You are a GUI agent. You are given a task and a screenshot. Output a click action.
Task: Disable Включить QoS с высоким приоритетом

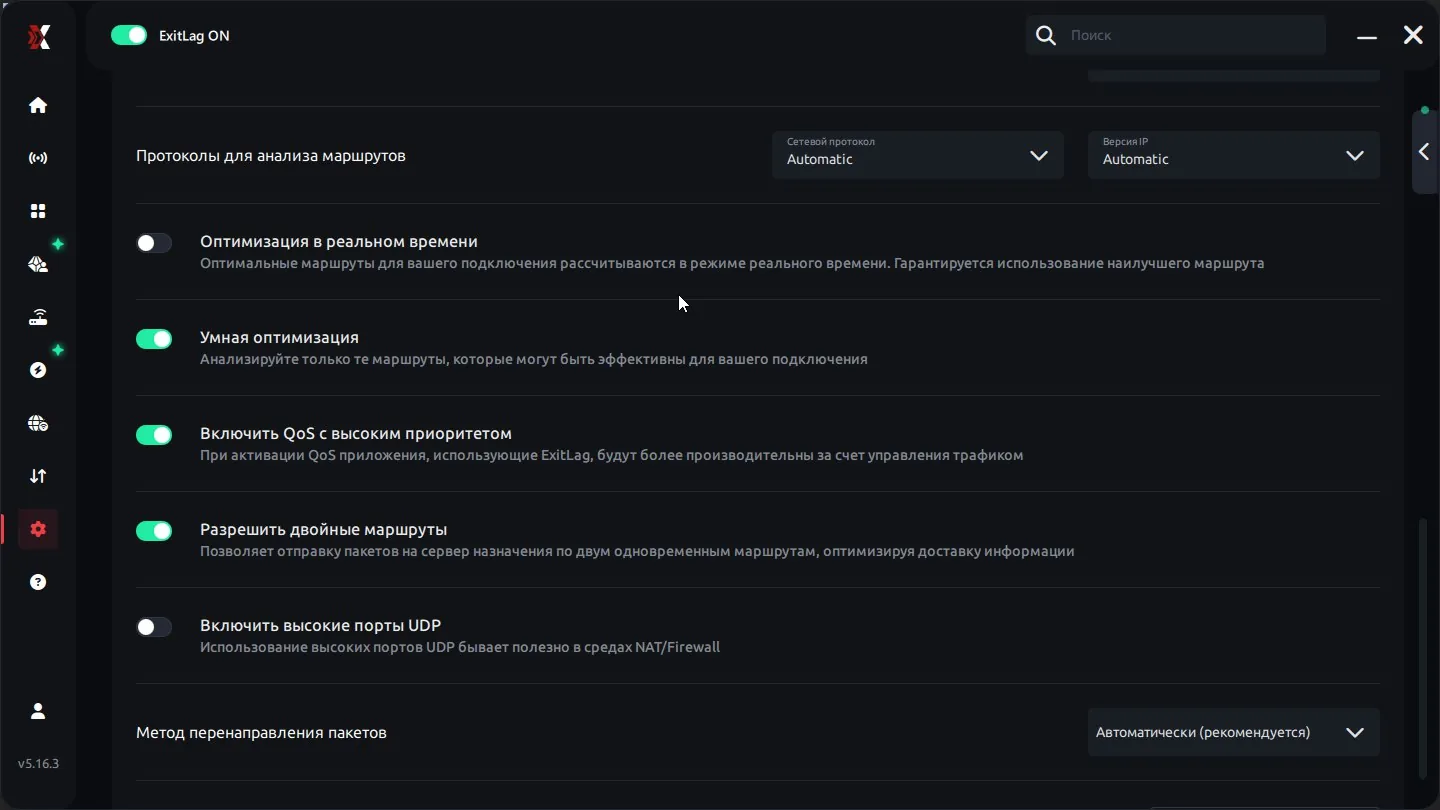click(154, 435)
